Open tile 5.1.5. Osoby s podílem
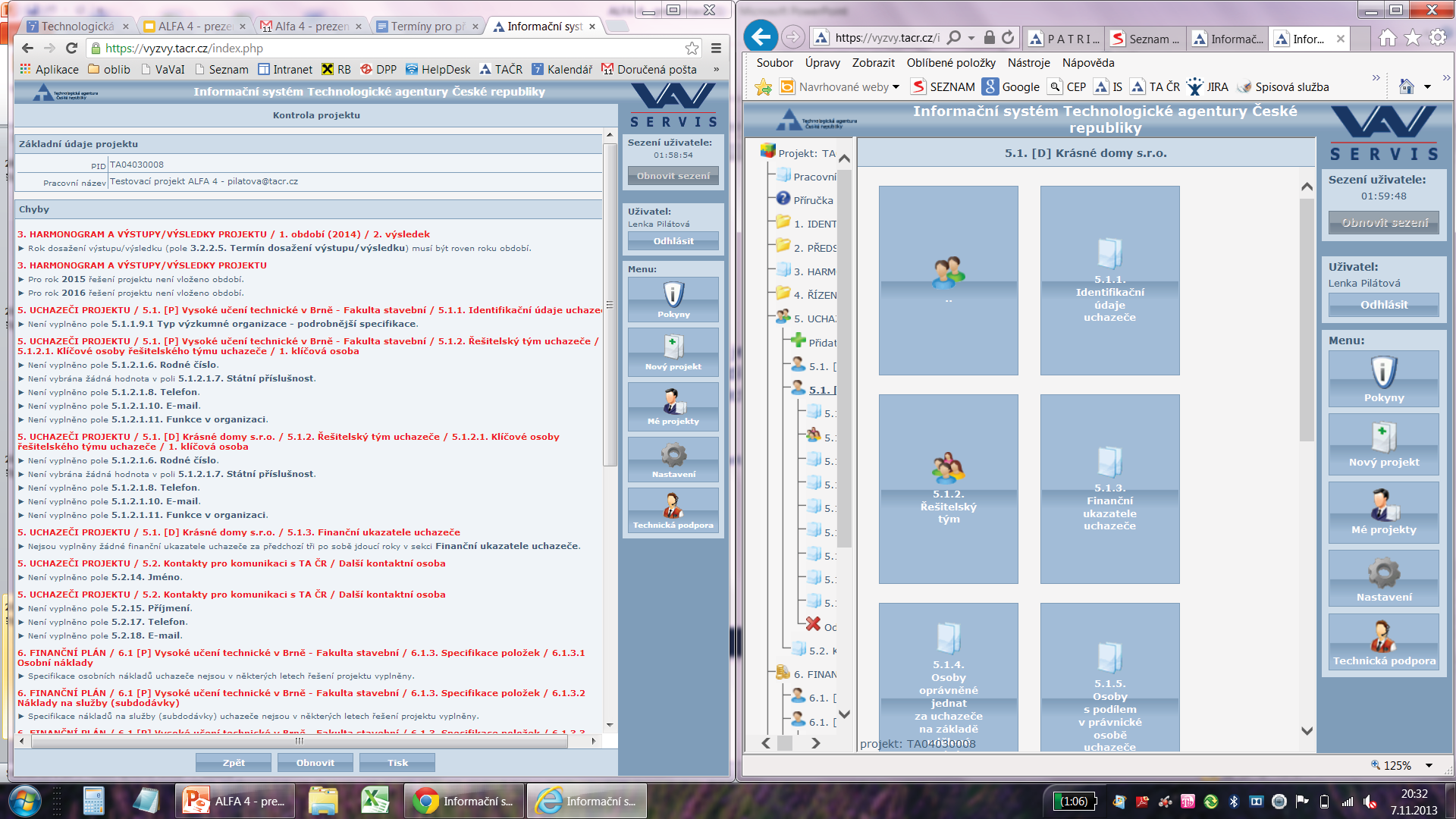 coord(1109,676)
